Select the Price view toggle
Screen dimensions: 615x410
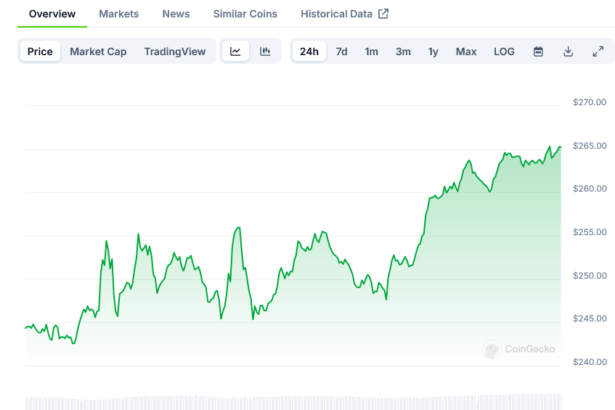(x=41, y=52)
